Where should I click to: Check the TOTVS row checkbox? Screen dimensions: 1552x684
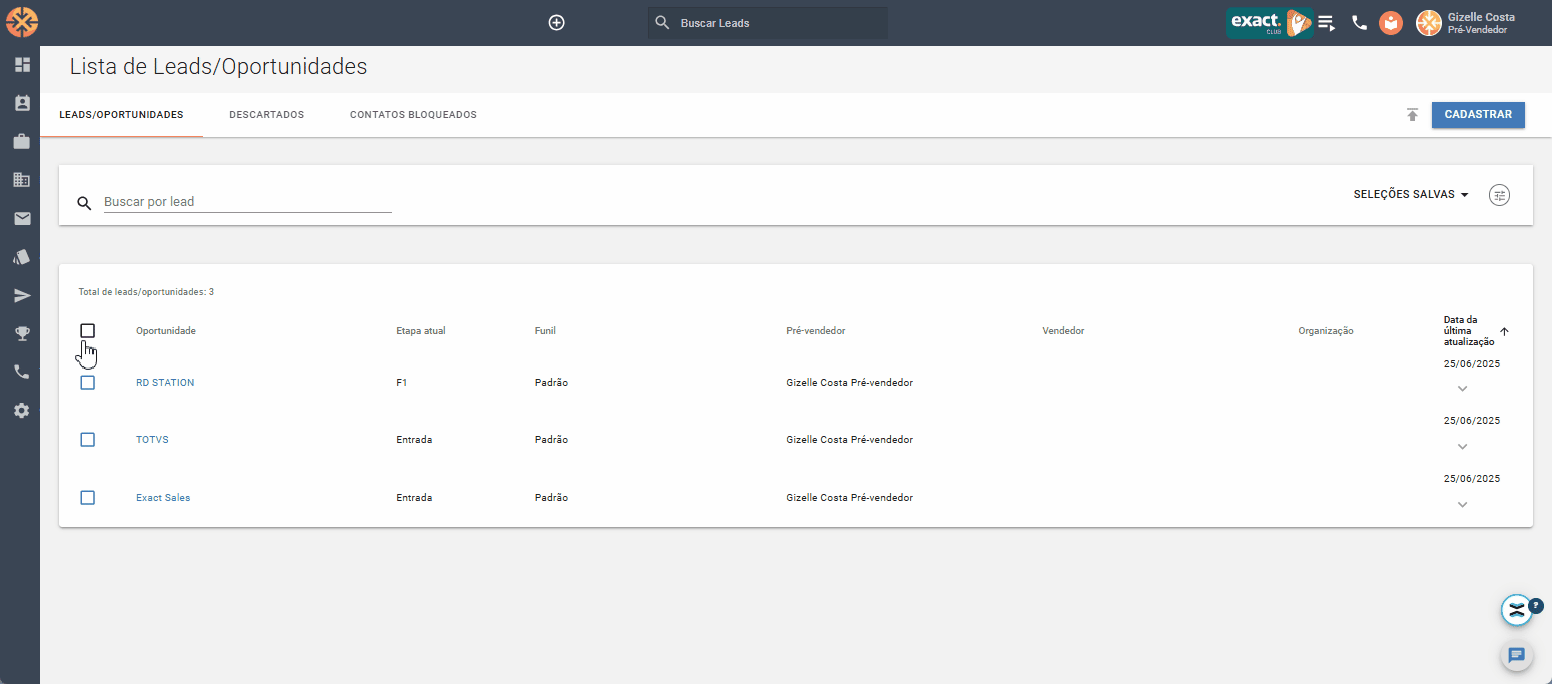click(x=87, y=440)
